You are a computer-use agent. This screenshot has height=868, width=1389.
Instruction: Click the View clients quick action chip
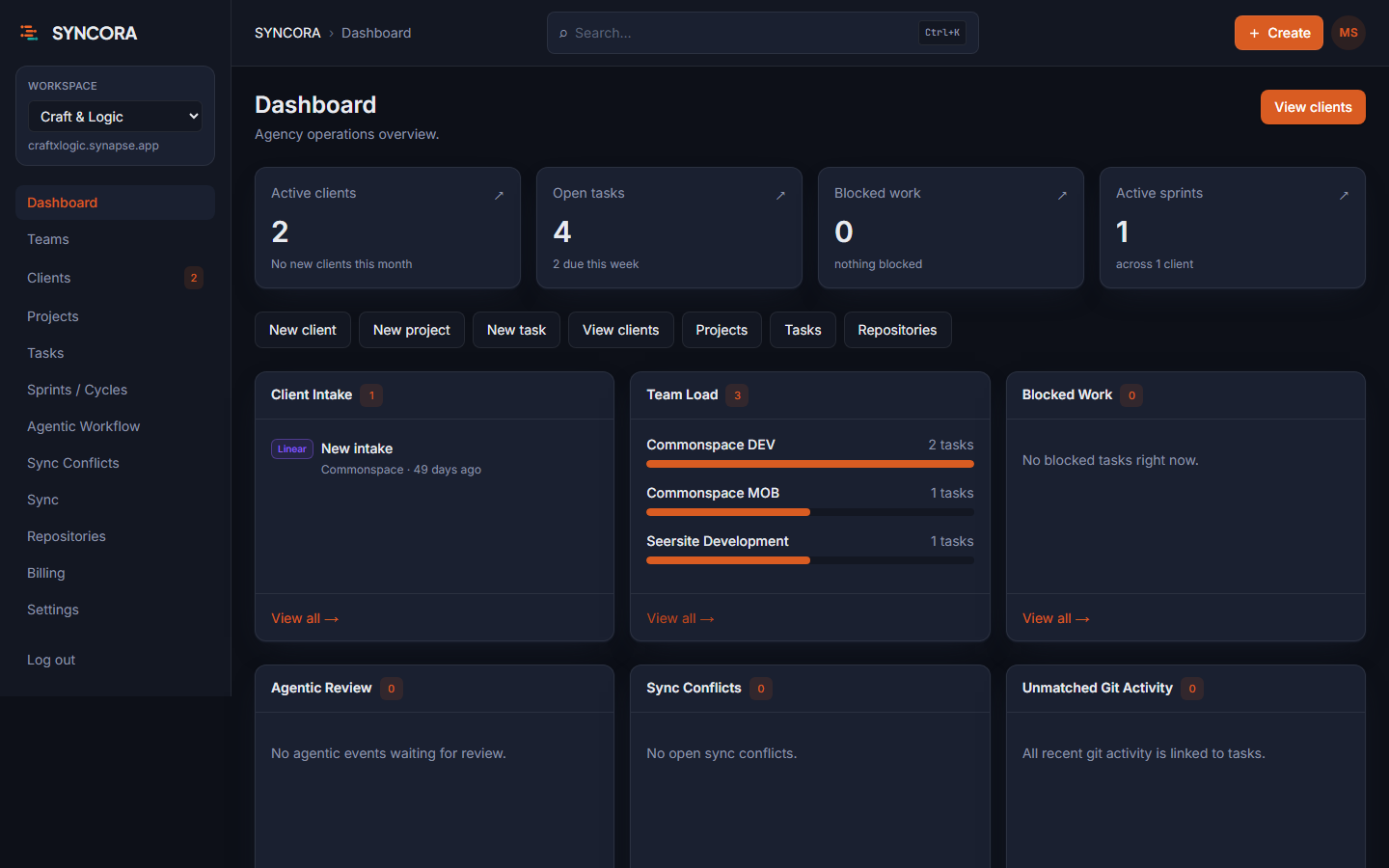[621, 330]
